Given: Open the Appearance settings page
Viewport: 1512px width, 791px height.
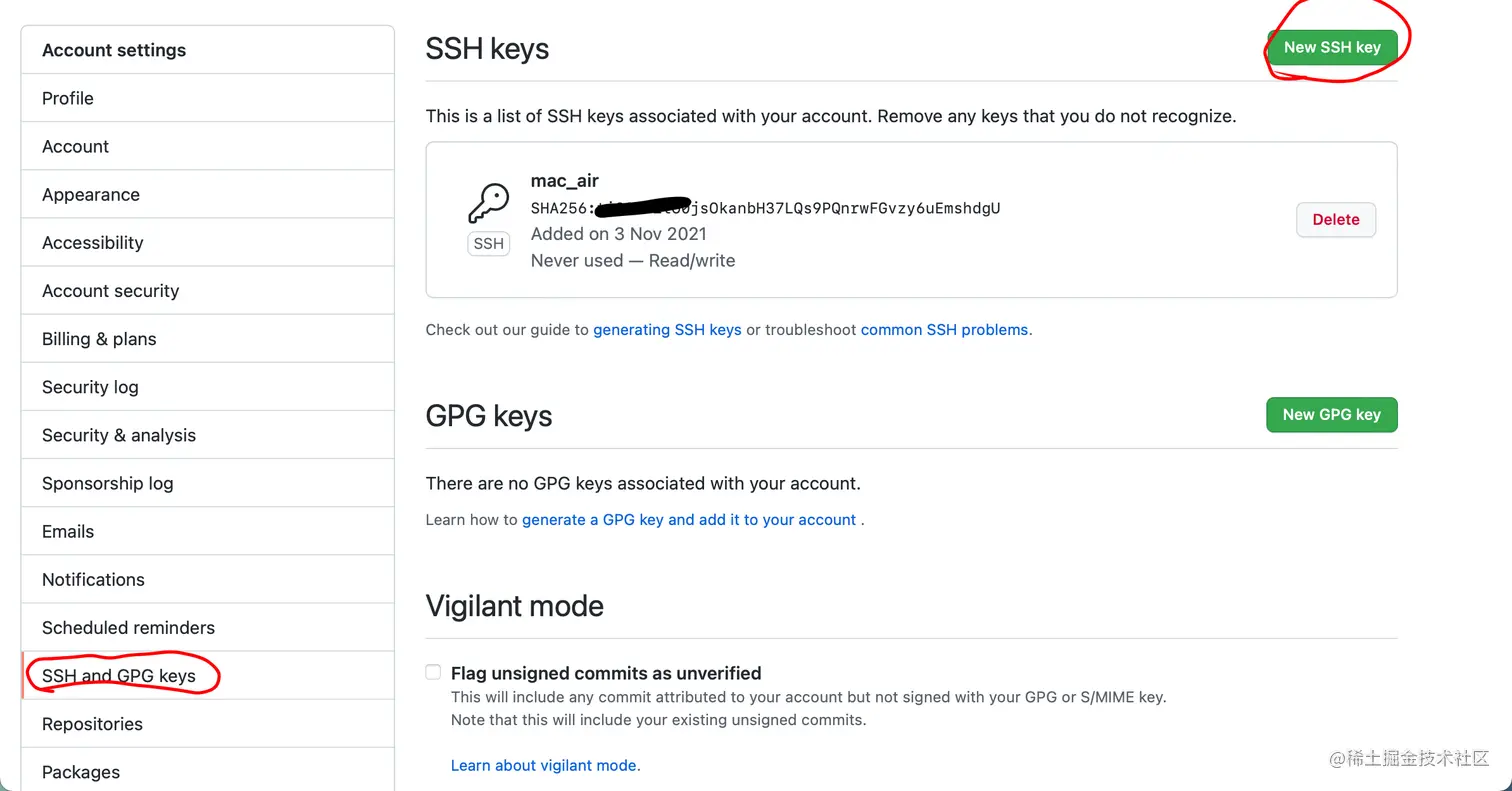Looking at the screenshot, I should [x=208, y=194].
